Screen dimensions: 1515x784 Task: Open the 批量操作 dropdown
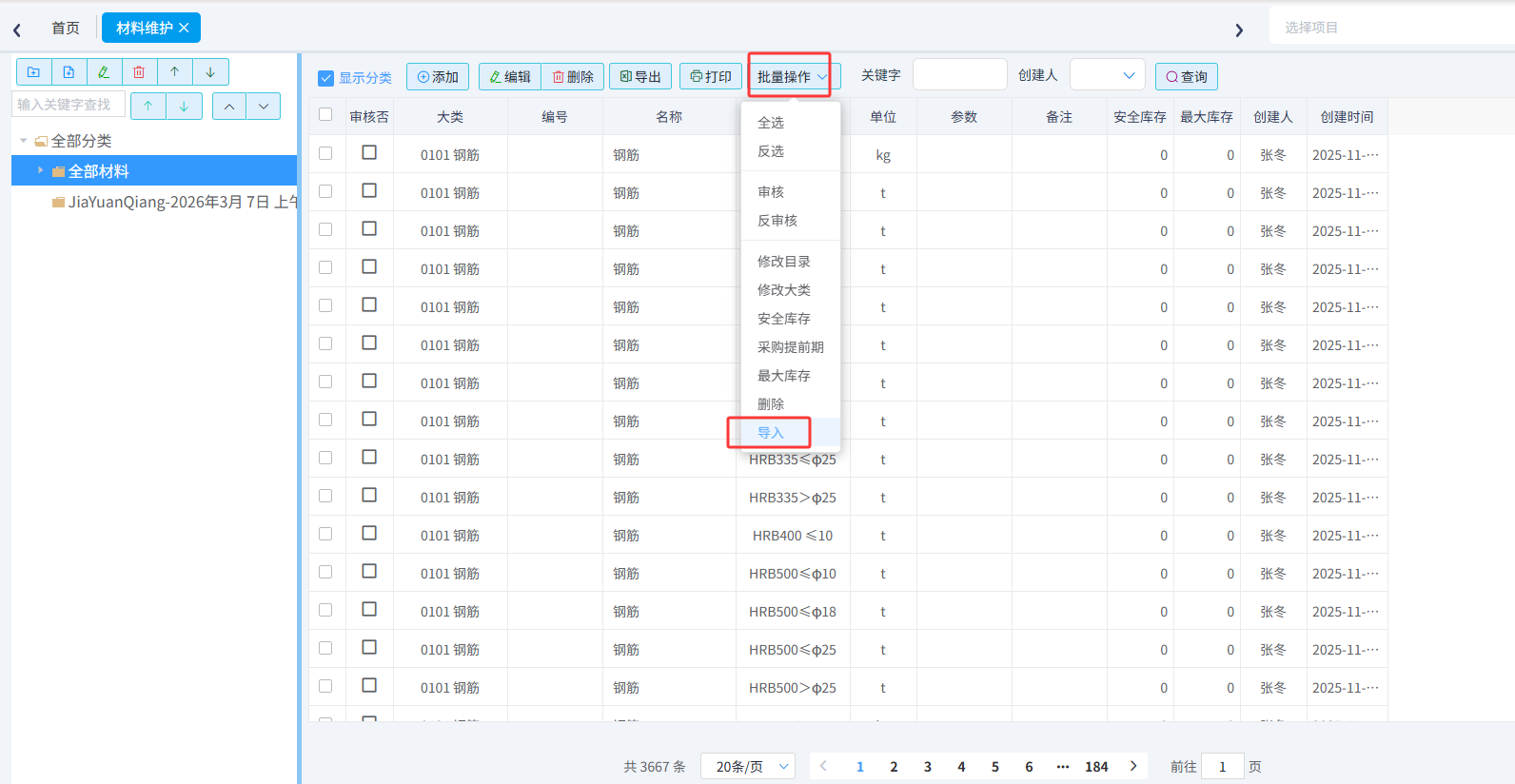click(793, 76)
